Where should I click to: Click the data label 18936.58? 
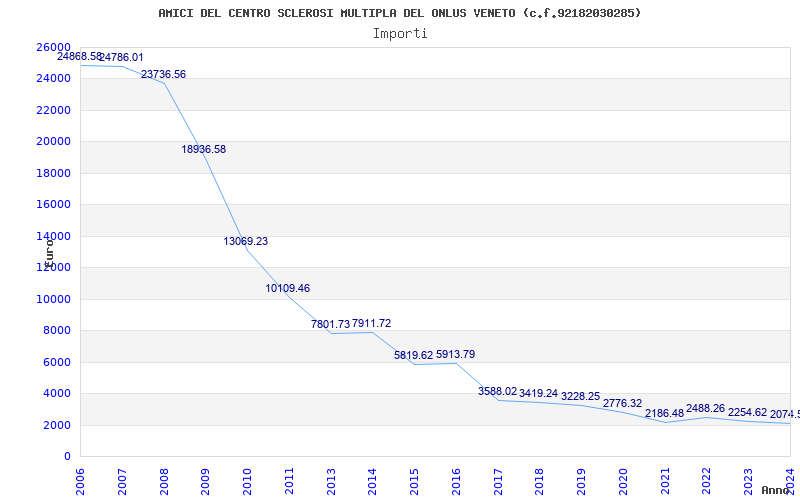click(203, 149)
